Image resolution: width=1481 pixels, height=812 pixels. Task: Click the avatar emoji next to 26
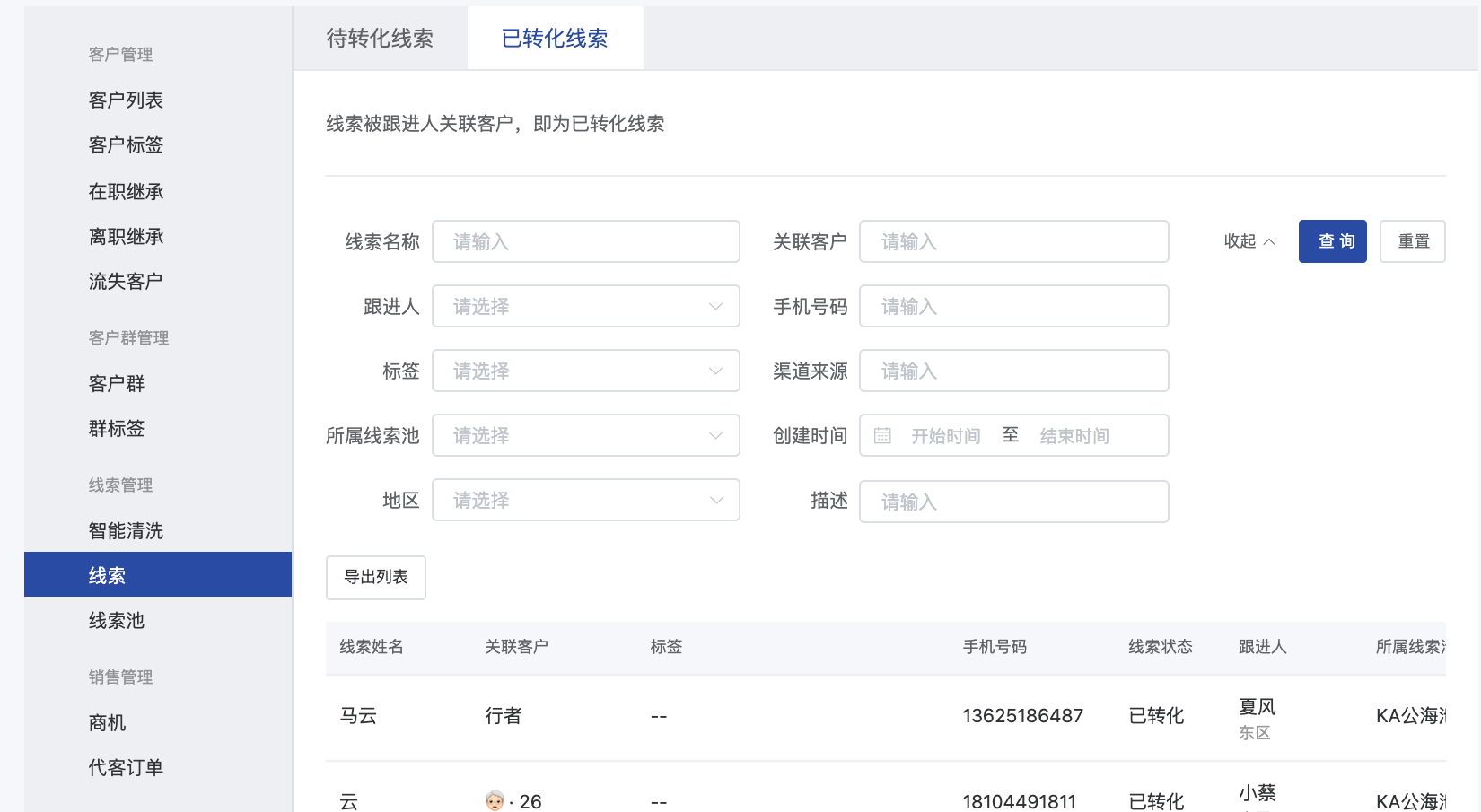[x=495, y=800]
